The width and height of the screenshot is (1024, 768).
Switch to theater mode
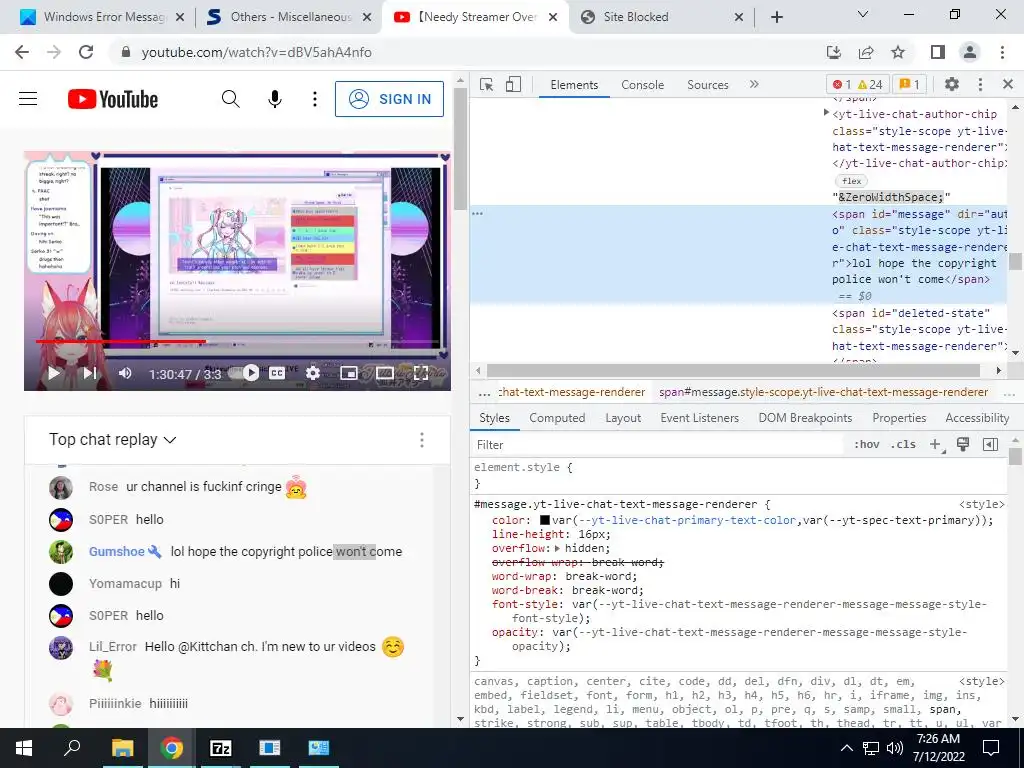pos(385,373)
